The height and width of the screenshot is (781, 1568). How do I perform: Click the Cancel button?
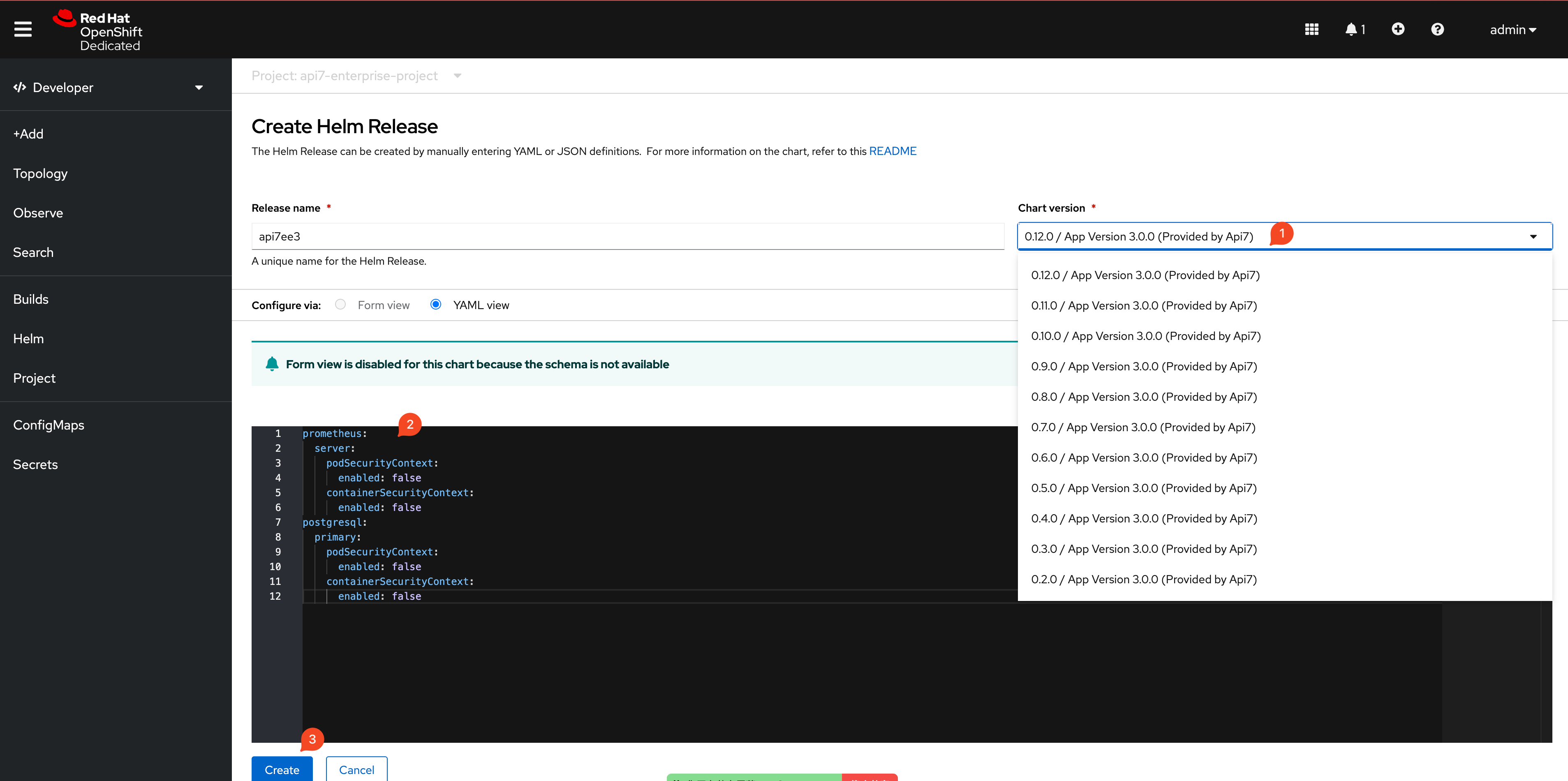pos(357,769)
